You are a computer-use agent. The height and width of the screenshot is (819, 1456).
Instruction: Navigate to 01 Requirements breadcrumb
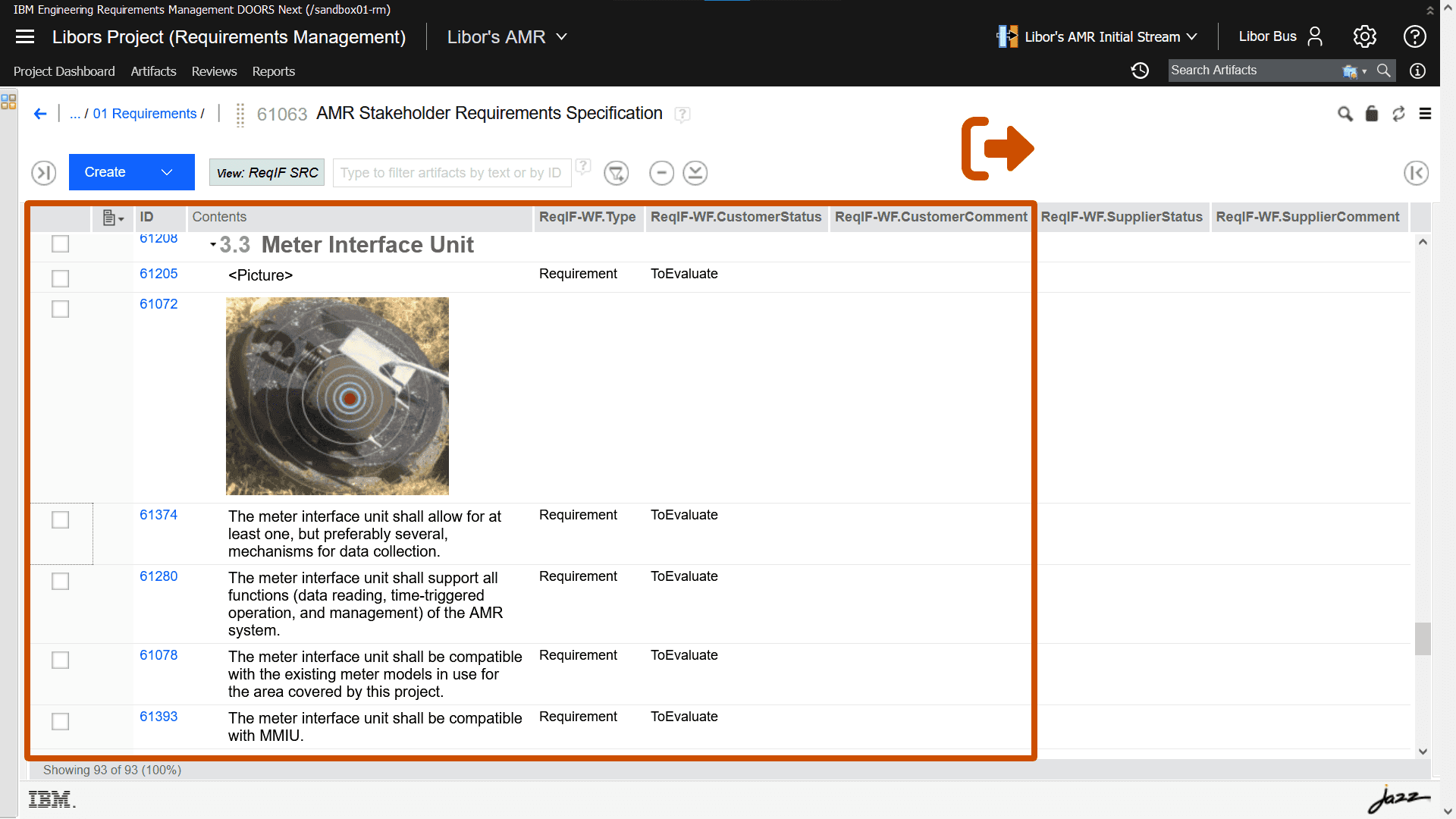144,114
